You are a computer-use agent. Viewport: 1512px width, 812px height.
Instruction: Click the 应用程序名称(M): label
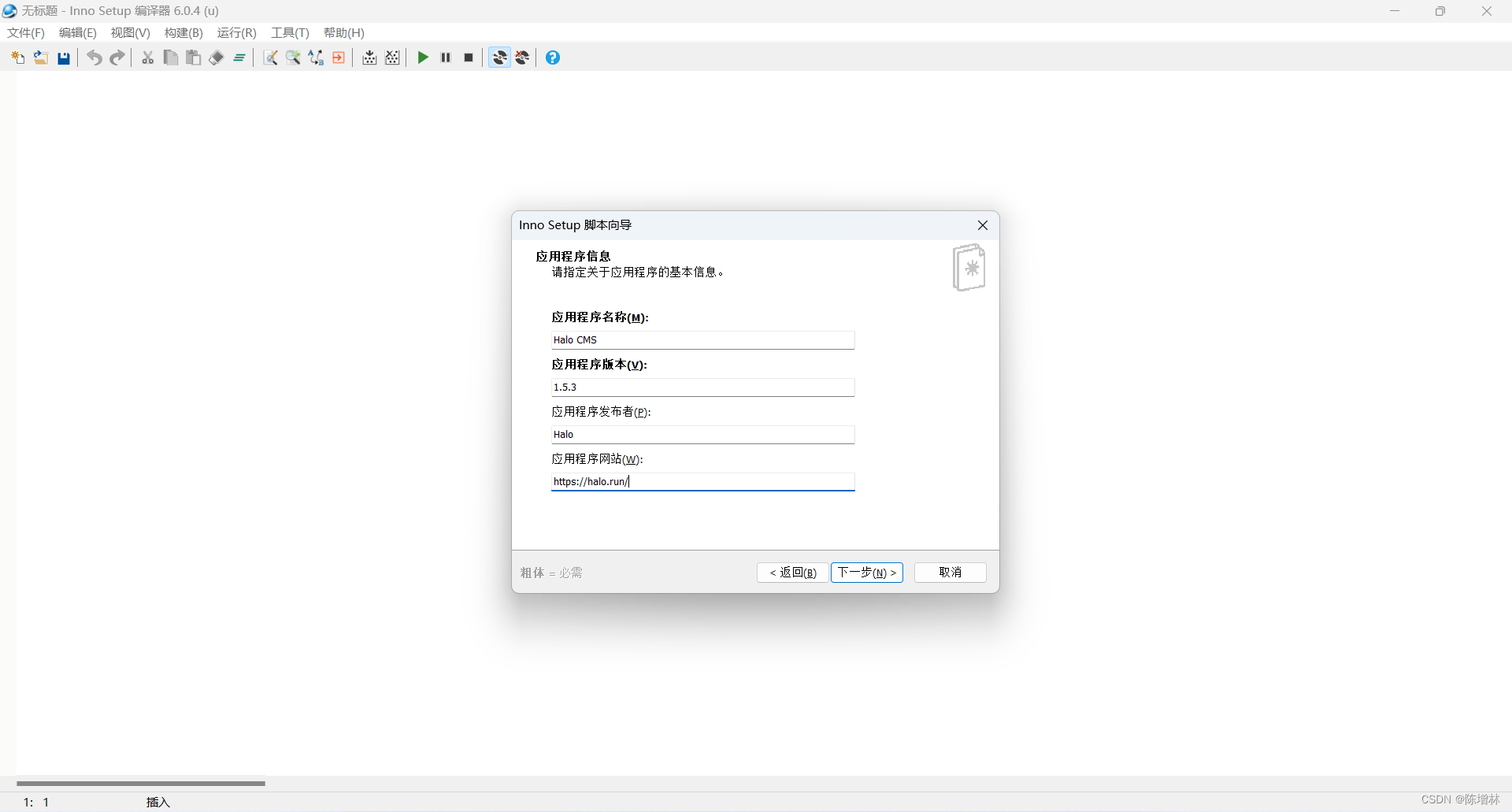coord(600,317)
